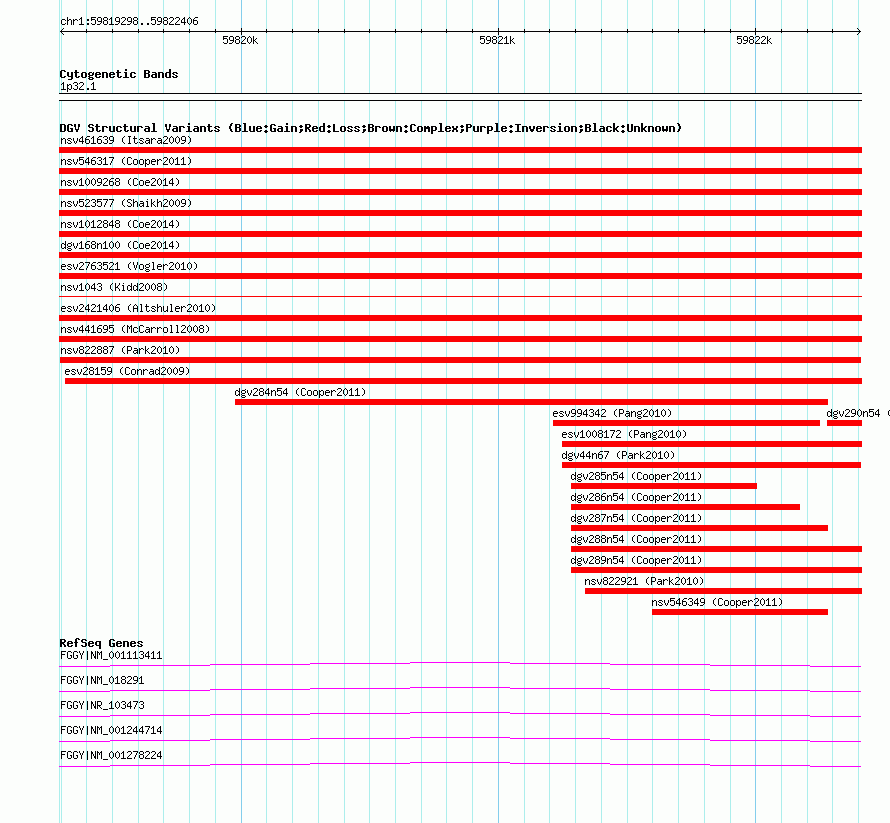Open the nsv822887 (Park2010) label
This screenshot has width=890, height=823.
pyautogui.click(x=120, y=350)
